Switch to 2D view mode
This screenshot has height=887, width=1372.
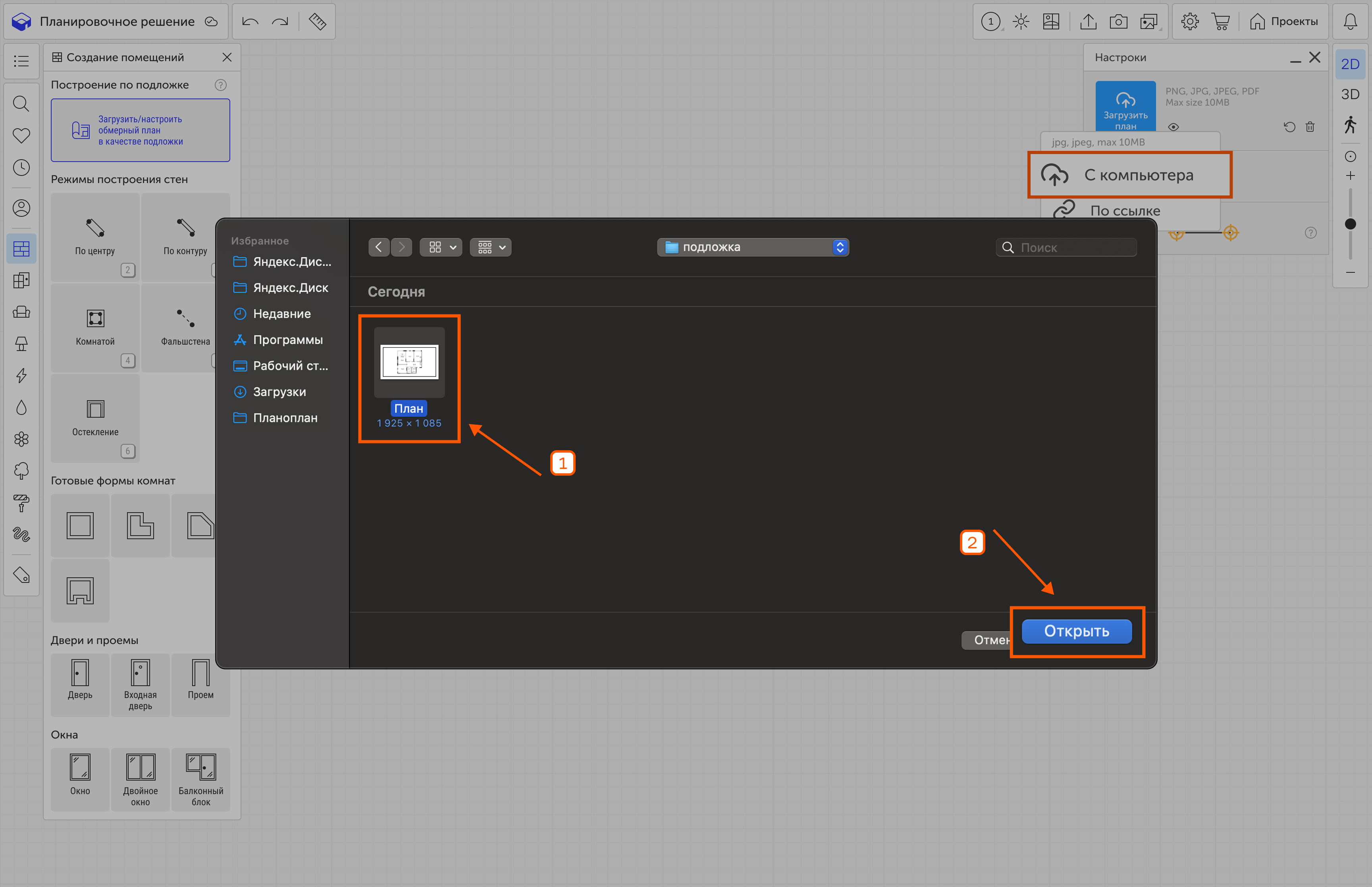pos(1350,64)
